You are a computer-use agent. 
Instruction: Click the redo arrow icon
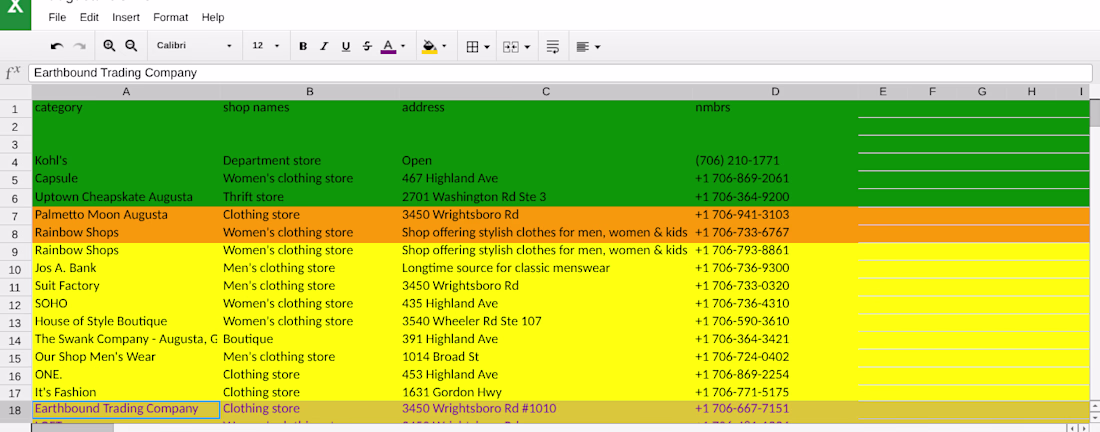pyautogui.click(x=79, y=46)
